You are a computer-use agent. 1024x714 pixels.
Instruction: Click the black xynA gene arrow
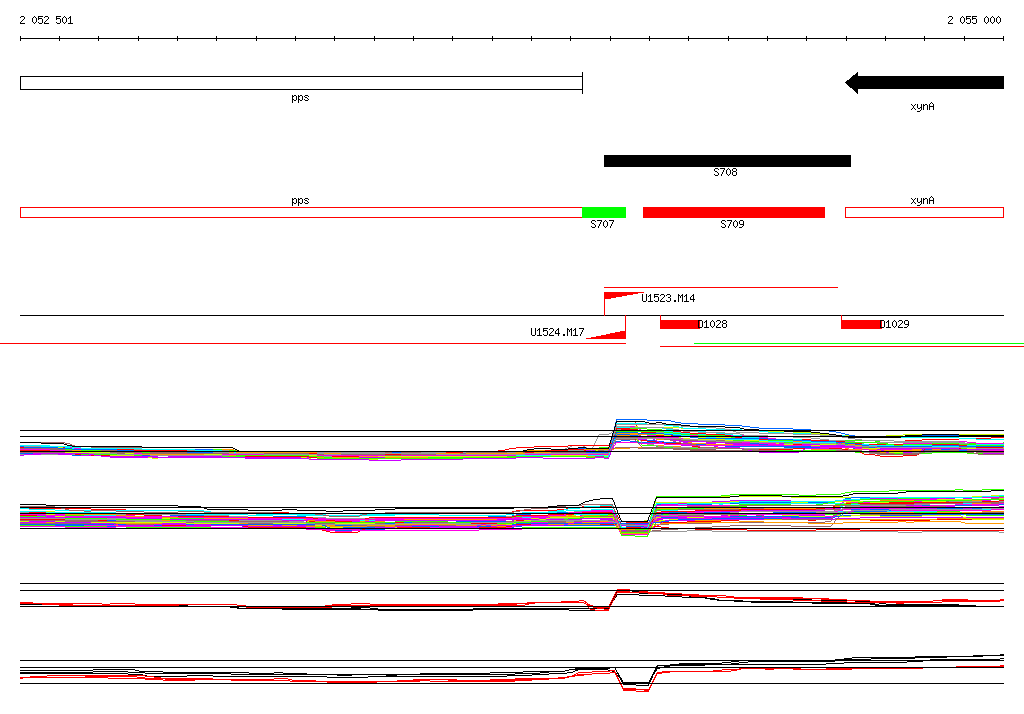click(924, 82)
